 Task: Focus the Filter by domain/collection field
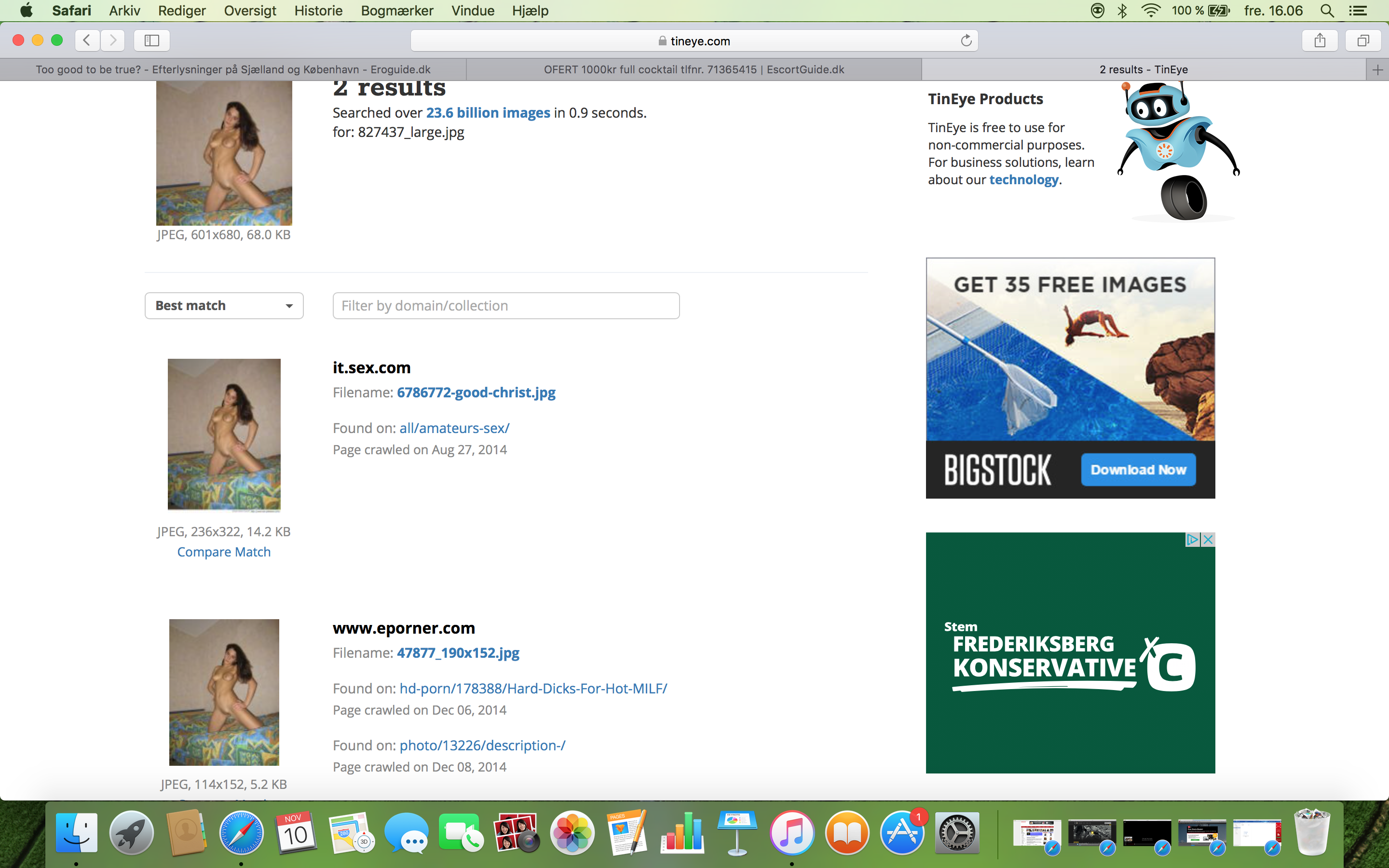click(x=505, y=305)
